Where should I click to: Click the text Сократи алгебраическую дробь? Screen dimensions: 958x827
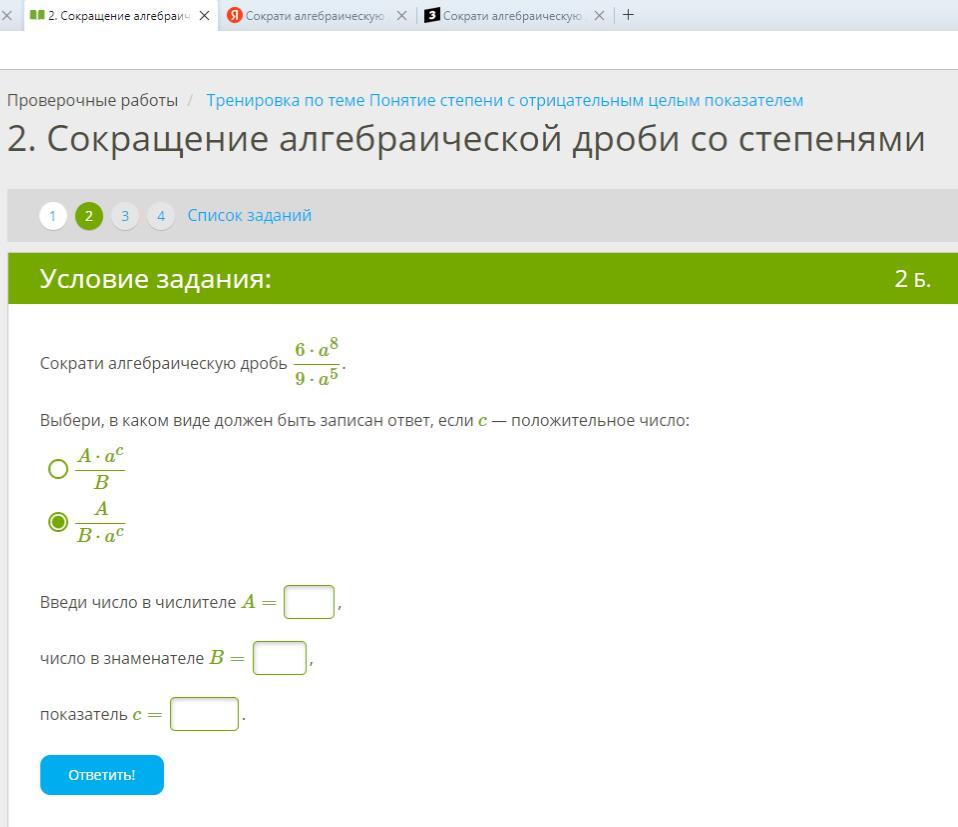coord(163,363)
